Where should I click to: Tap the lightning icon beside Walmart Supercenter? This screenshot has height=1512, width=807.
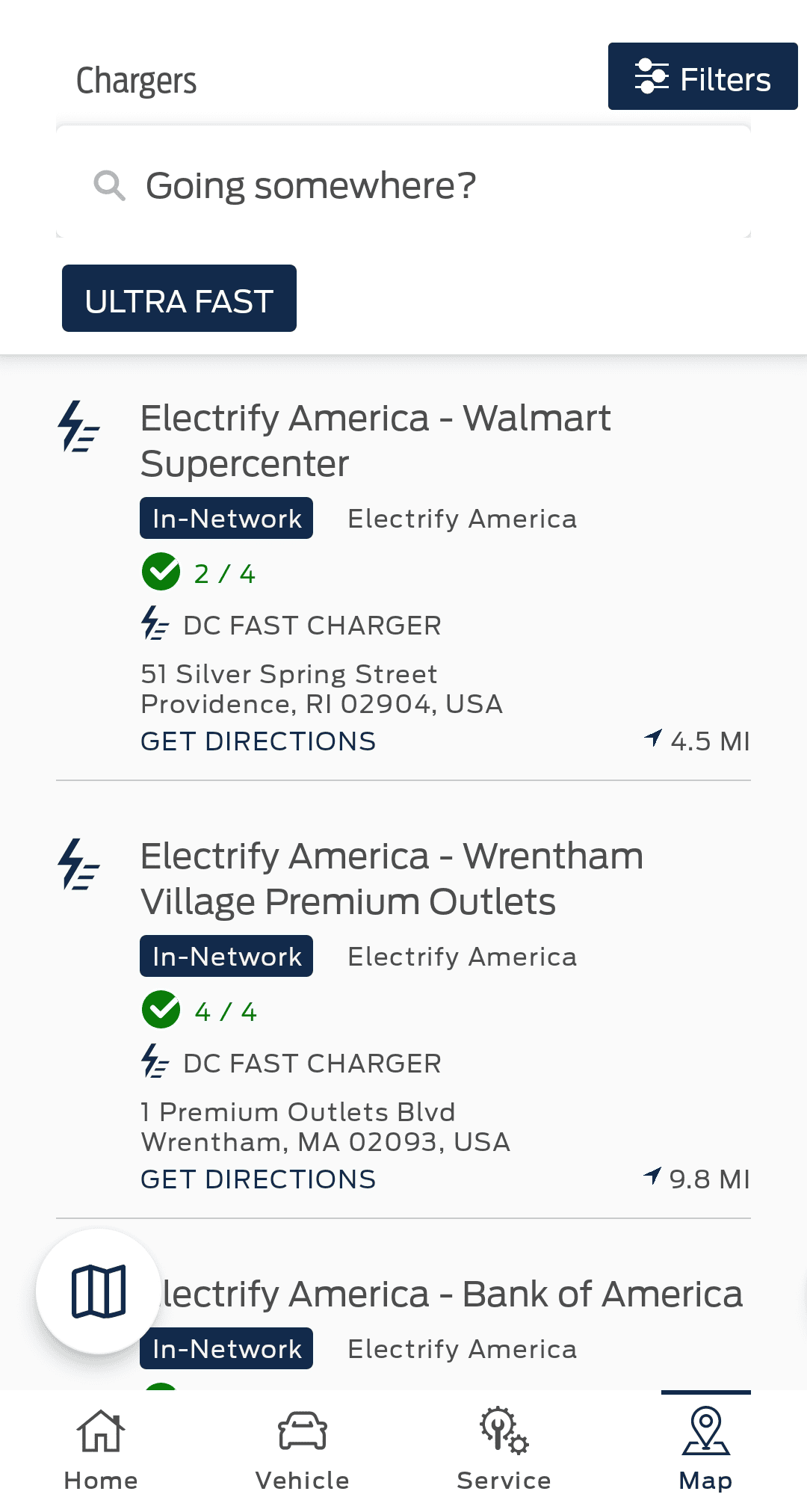78,427
